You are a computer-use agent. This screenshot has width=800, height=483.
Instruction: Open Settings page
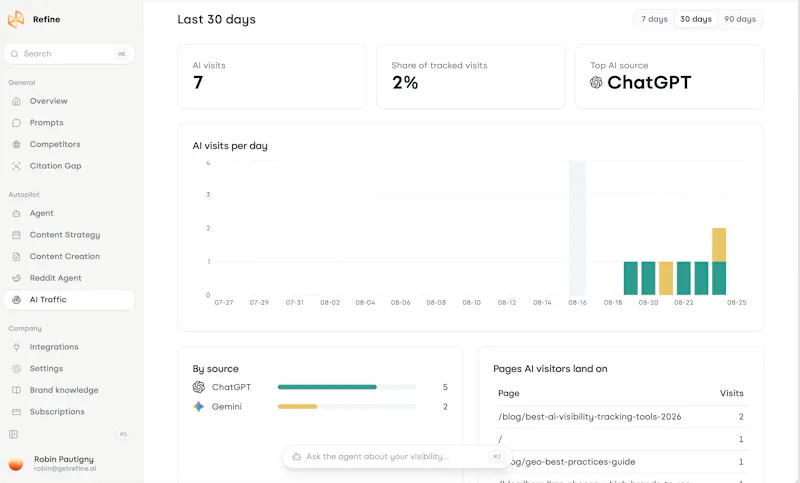point(69,368)
